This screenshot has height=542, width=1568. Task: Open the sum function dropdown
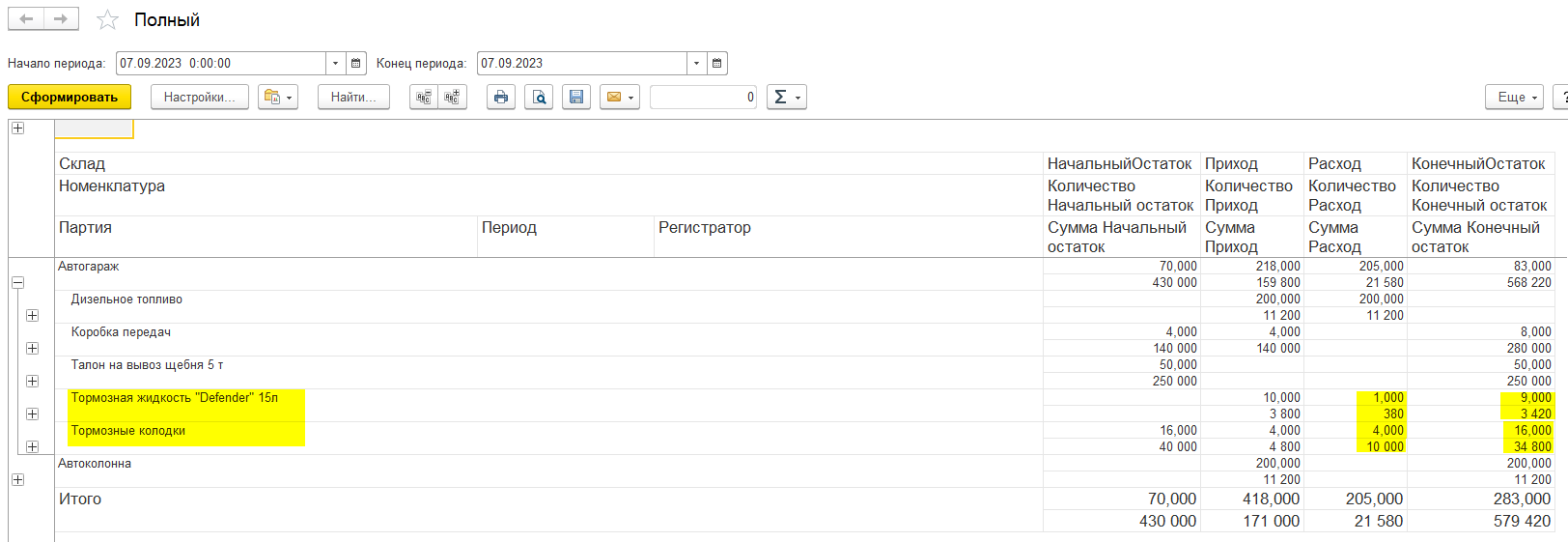[786, 98]
